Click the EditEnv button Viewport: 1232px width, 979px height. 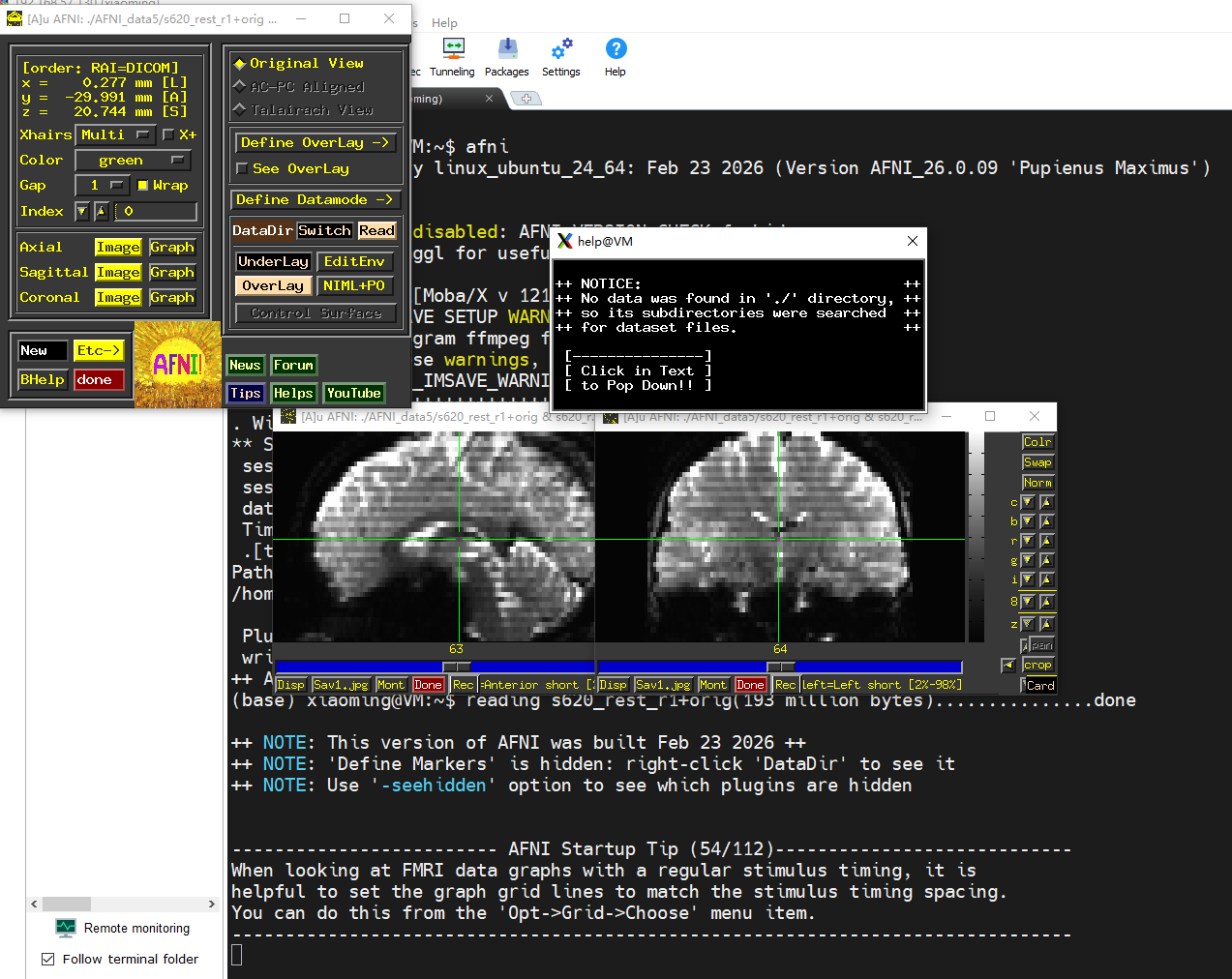(x=354, y=261)
